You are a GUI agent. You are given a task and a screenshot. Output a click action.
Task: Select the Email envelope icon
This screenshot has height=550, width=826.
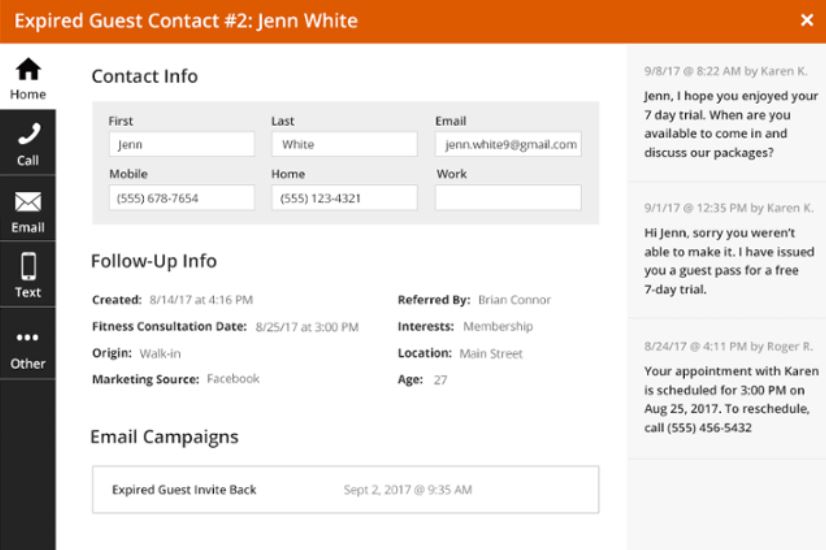[x=28, y=202]
